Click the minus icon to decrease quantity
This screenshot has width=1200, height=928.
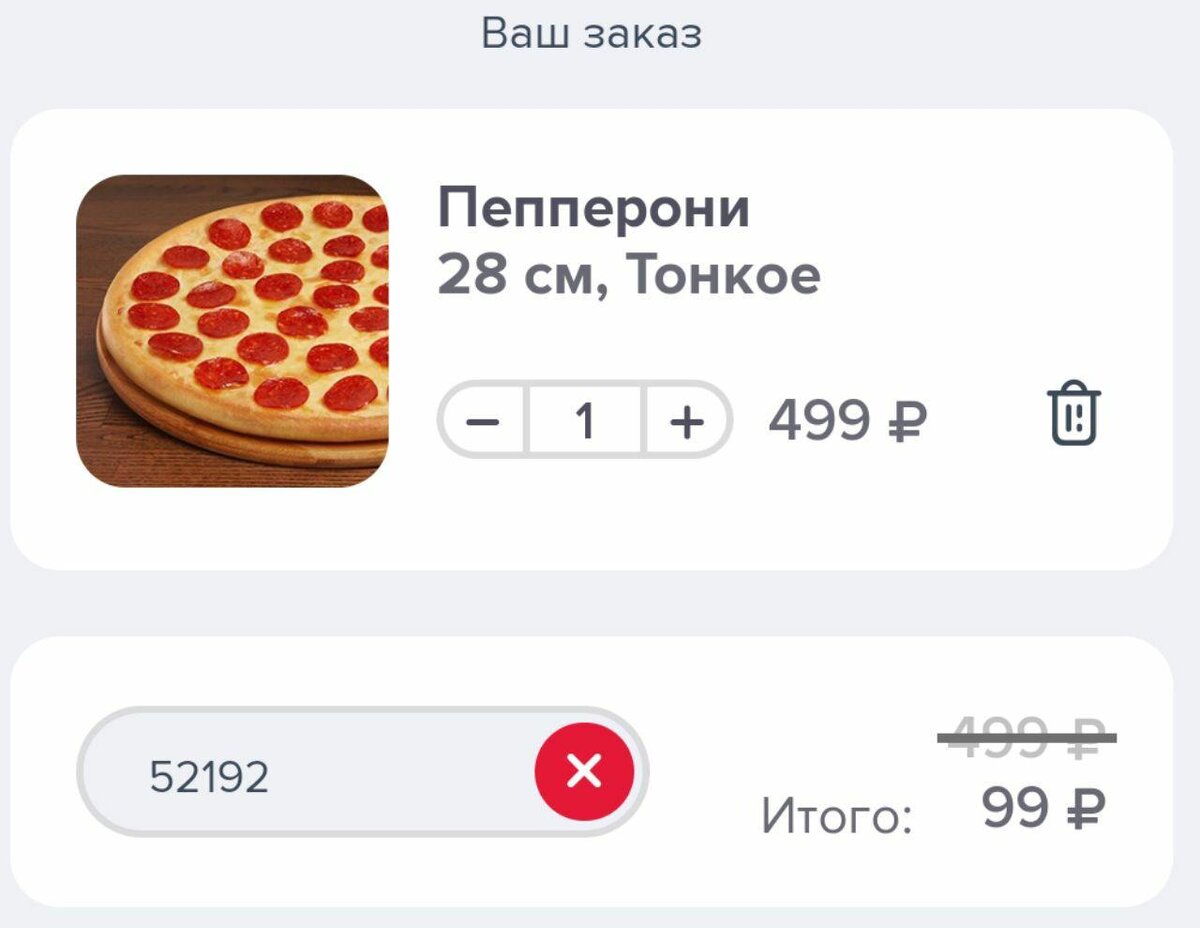483,420
